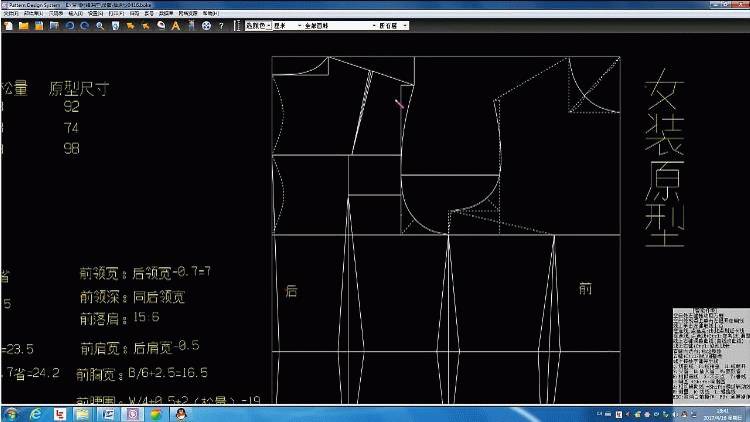Select the magnifier zoom tool
This screenshot has width=750, height=422.
click(100, 26)
